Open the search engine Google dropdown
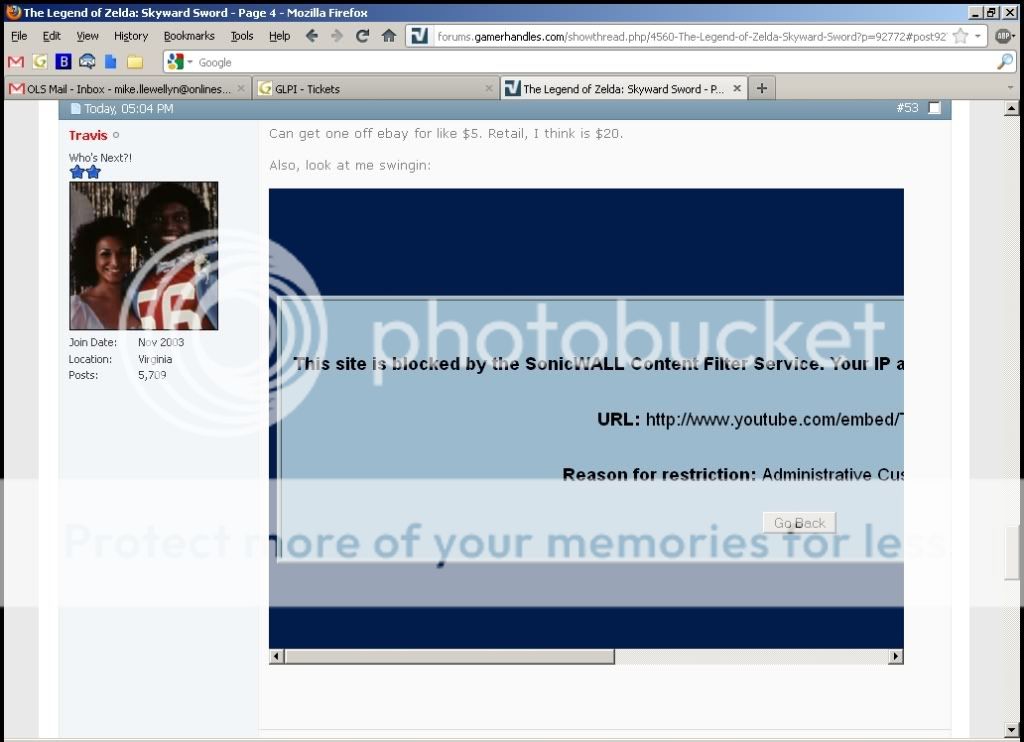Image resolution: width=1024 pixels, height=742 pixels. click(x=180, y=62)
